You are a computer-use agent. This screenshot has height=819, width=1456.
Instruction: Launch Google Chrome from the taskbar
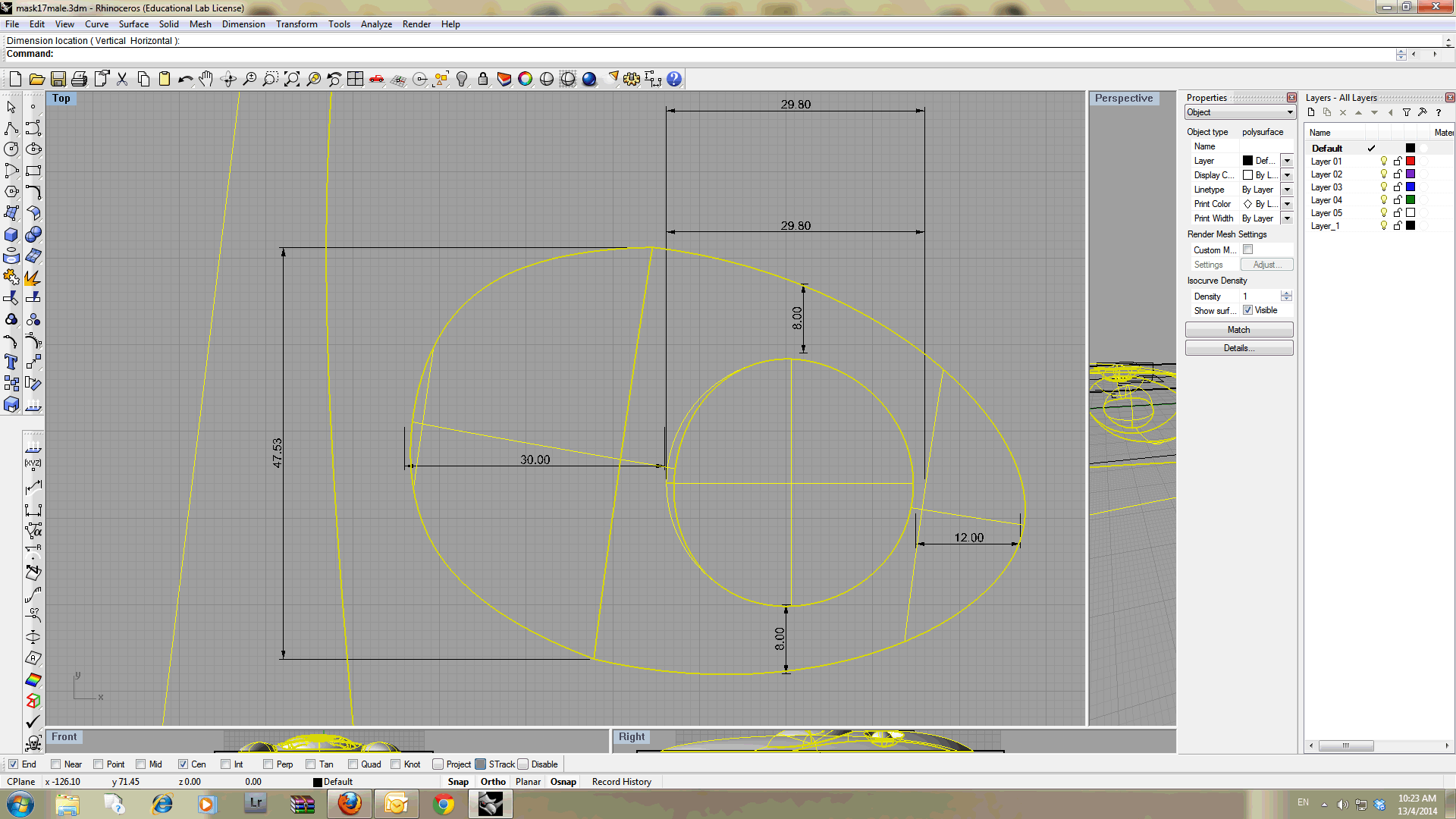(x=444, y=803)
